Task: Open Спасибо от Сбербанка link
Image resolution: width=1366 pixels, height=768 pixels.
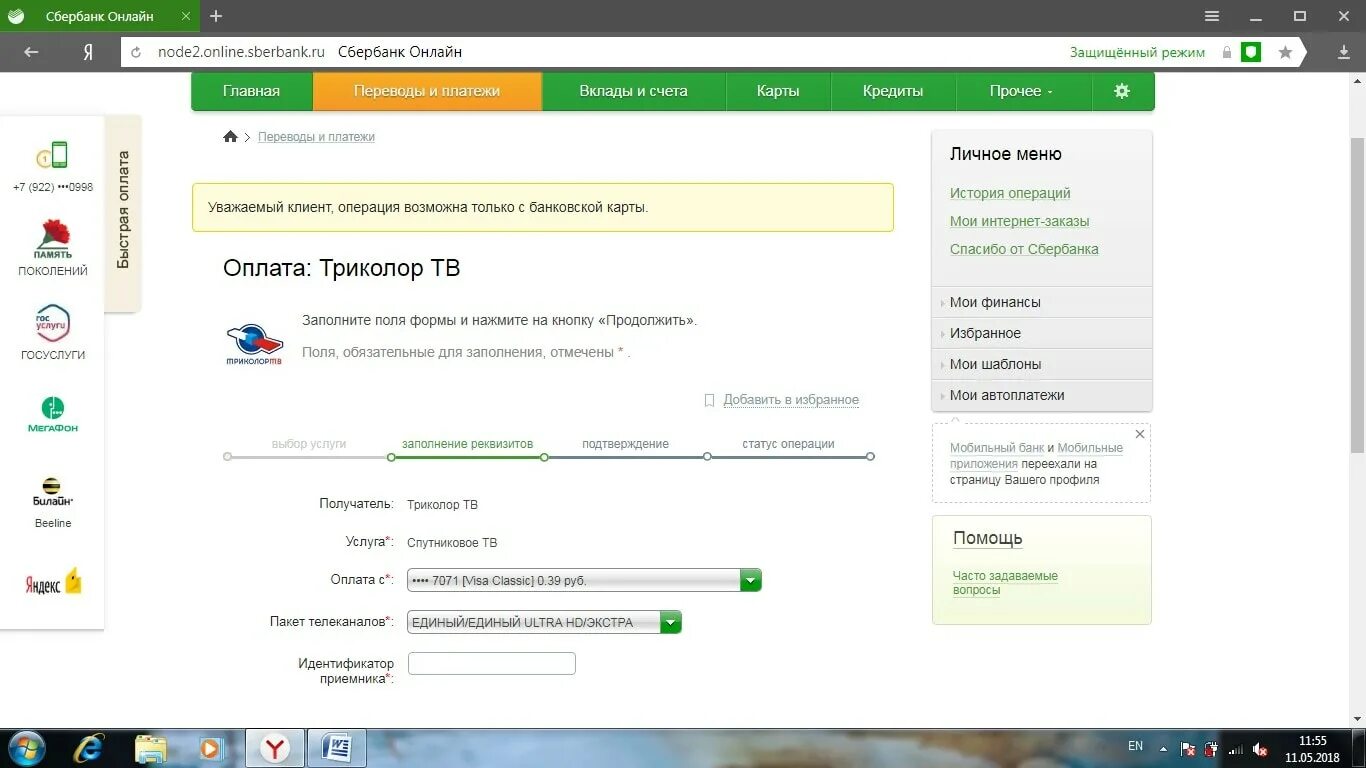Action: (1024, 249)
